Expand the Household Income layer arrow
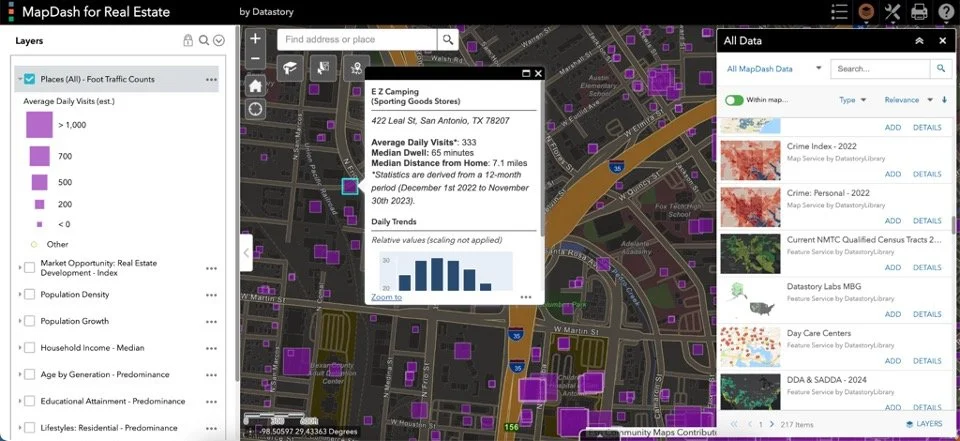The width and height of the screenshot is (960, 441). click(20, 348)
